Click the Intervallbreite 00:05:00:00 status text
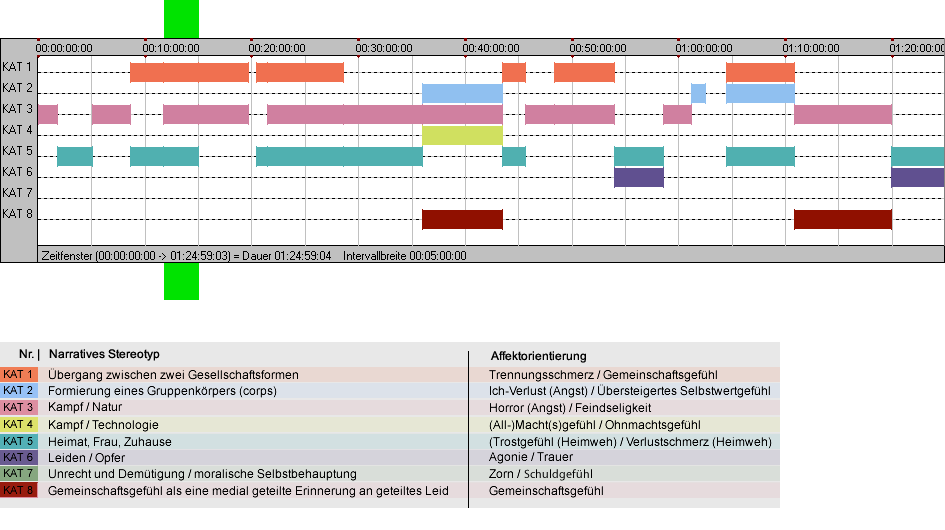Viewport: 945px width, 530px height. coord(404,256)
